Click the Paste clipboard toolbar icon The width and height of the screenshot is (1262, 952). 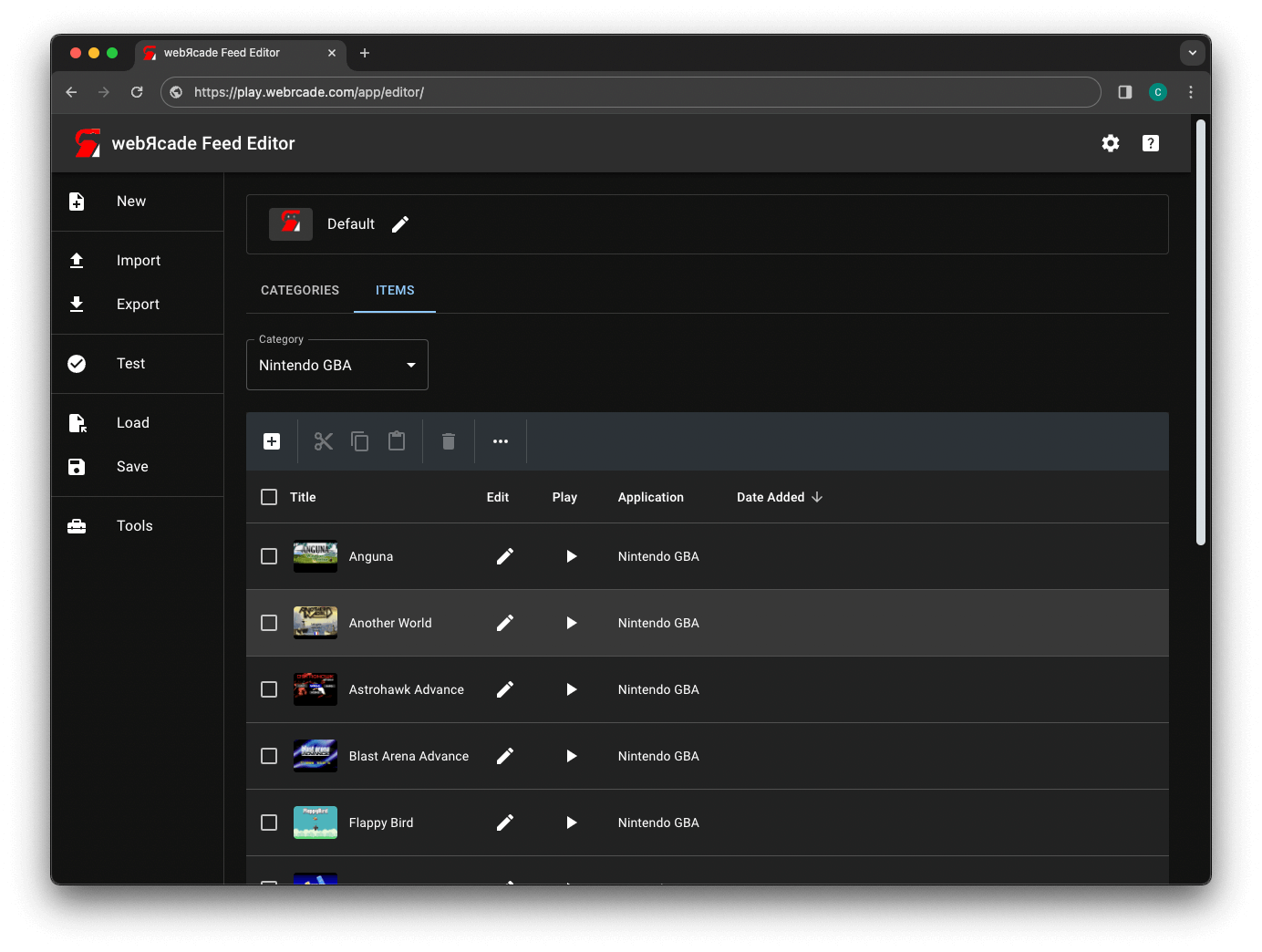pos(397,441)
